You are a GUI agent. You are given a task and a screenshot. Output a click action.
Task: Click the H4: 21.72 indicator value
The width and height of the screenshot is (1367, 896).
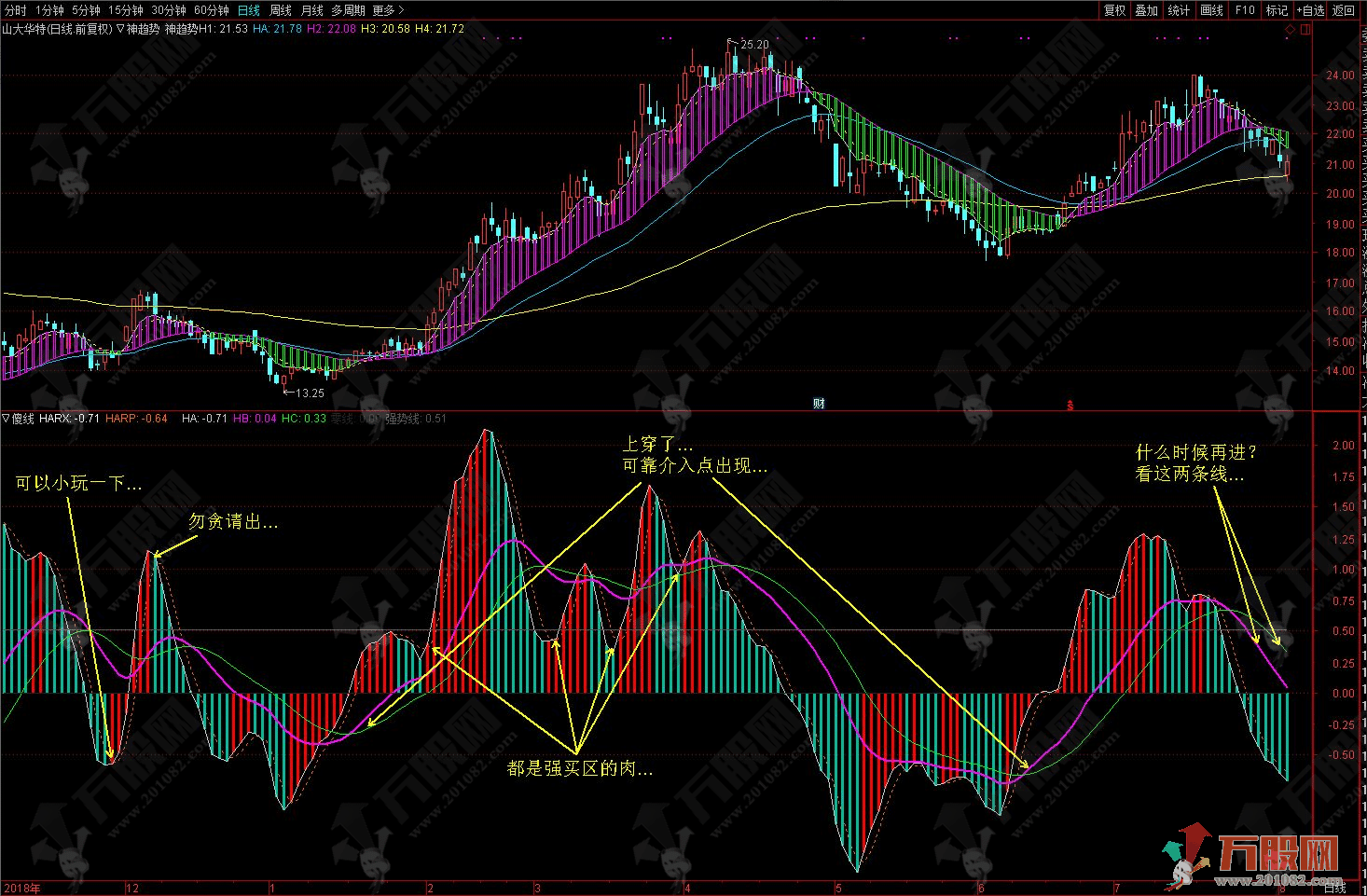[439, 29]
